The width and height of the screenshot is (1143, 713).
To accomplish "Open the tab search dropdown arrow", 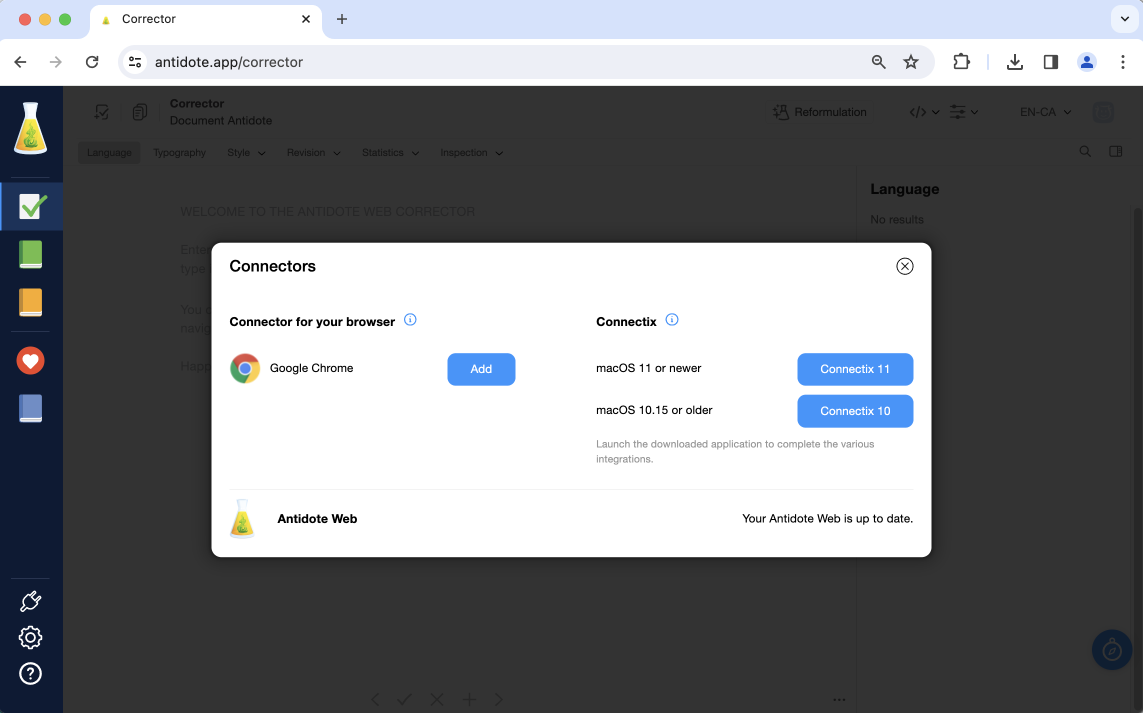I will pyautogui.click(x=1125, y=19).
